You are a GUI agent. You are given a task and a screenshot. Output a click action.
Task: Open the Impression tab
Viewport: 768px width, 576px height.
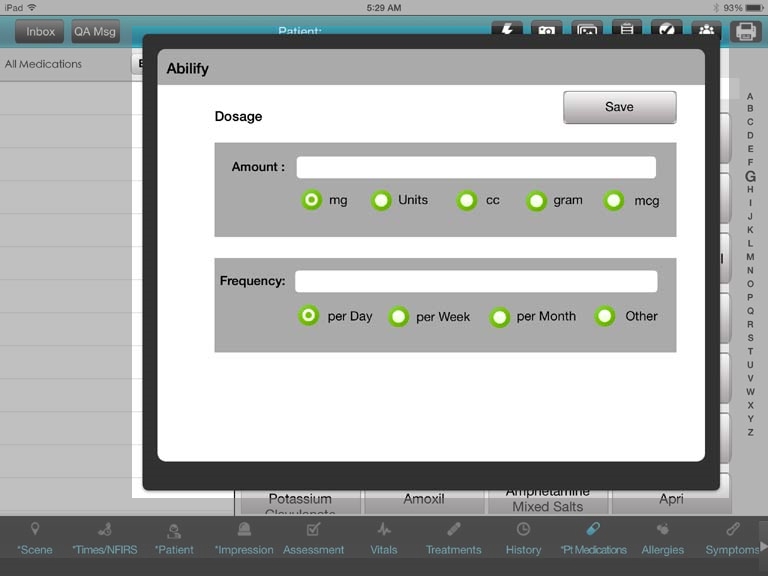tap(244, 539)
